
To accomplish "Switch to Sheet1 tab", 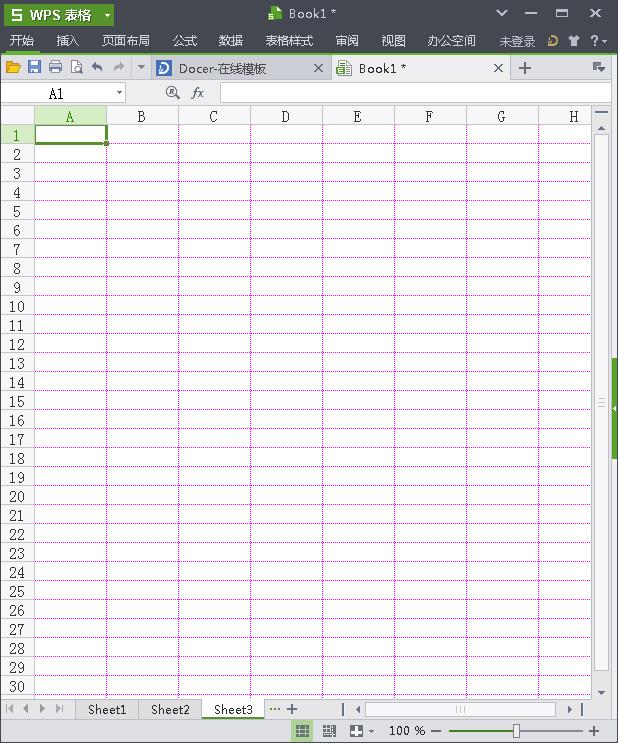I will point(107,709).
